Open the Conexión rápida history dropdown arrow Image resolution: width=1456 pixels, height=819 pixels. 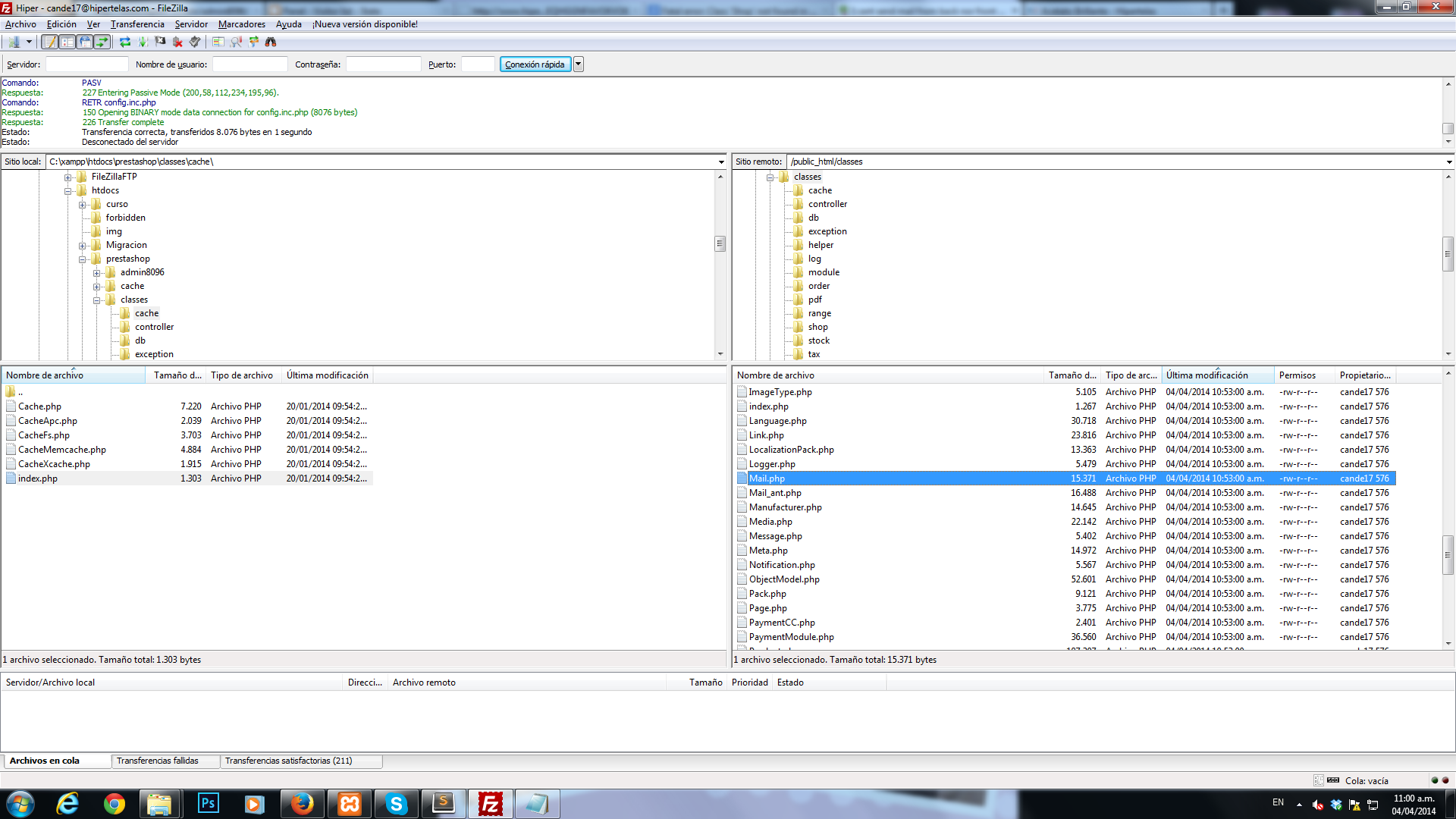(579, 64)
